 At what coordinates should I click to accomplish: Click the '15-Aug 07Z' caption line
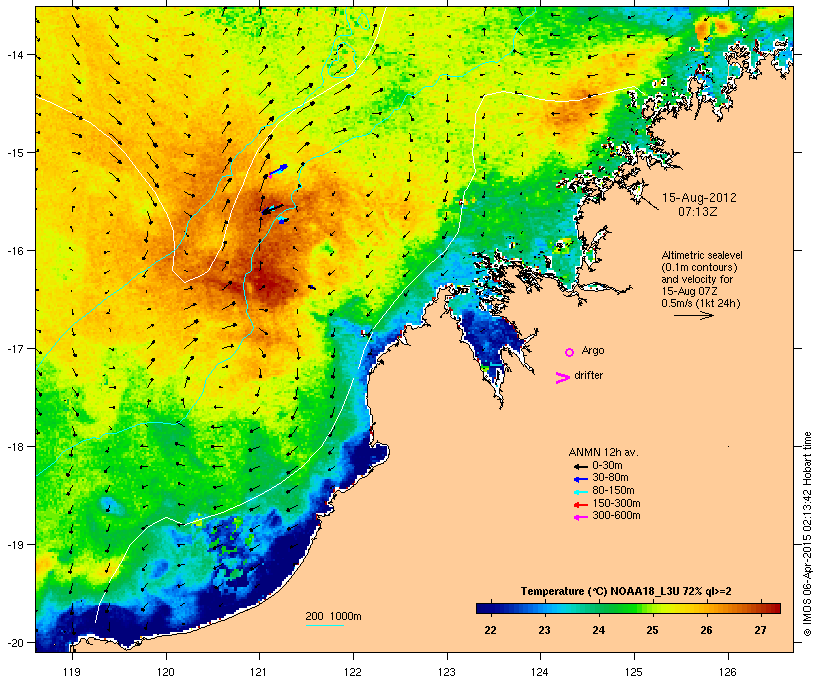[689, 291]
